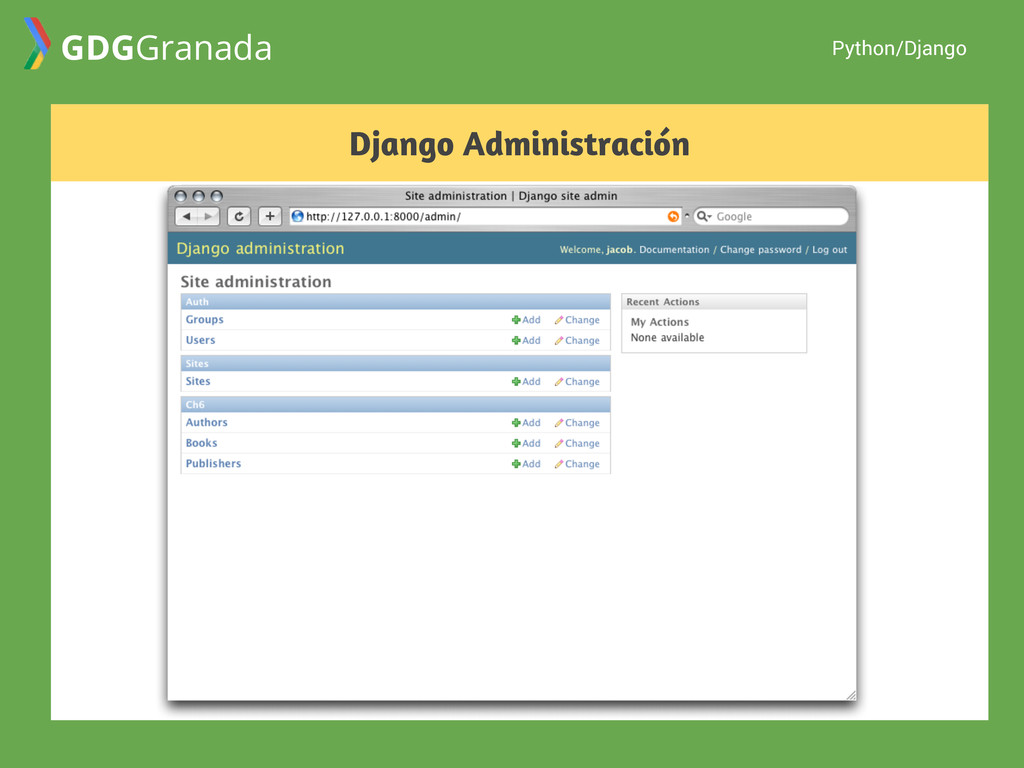This screenshot has width=1024, height=768.
Task: Open the Publishers model link
Action: tap(213, 464)
